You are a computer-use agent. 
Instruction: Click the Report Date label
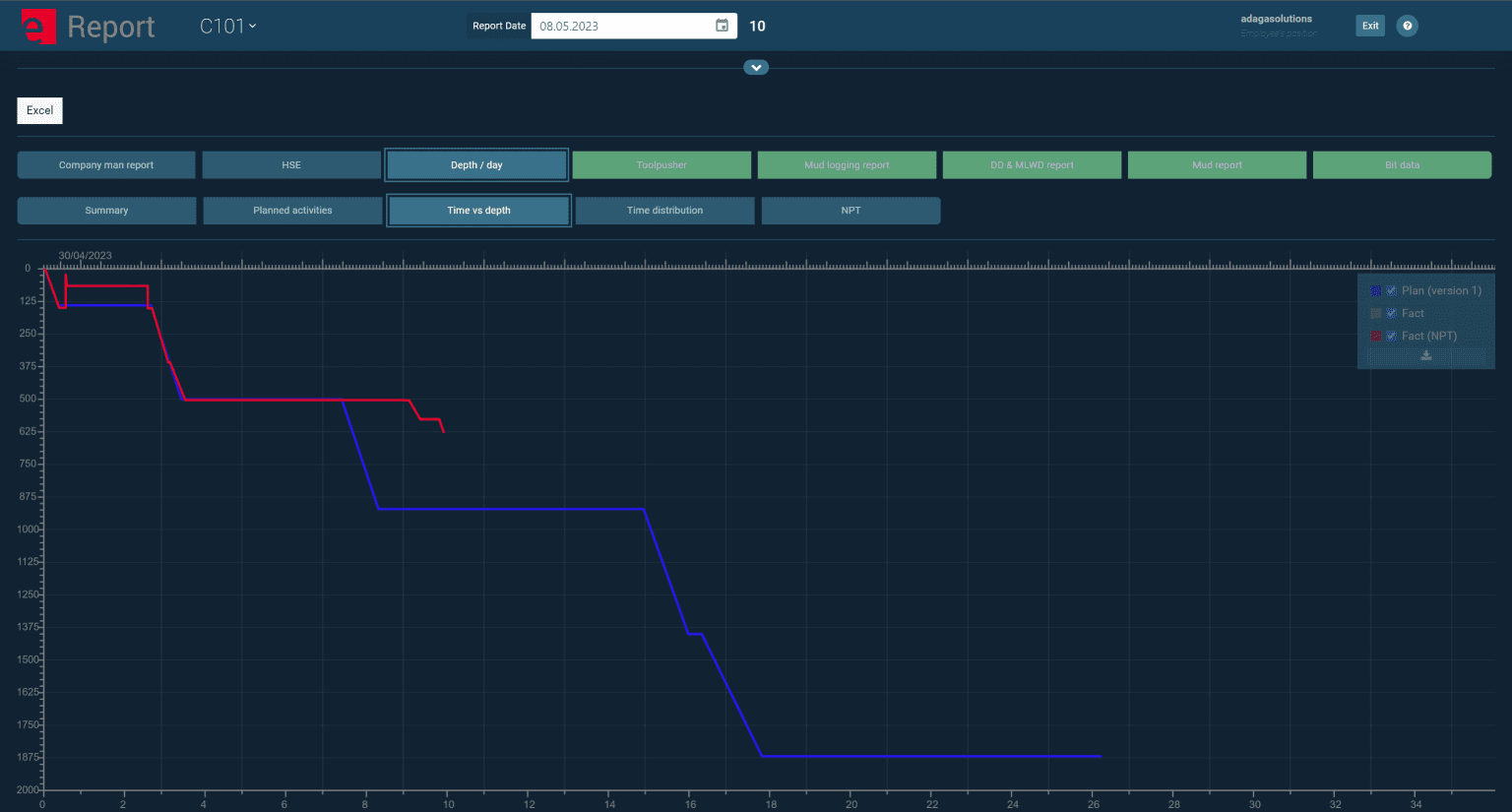click(499, 26)
